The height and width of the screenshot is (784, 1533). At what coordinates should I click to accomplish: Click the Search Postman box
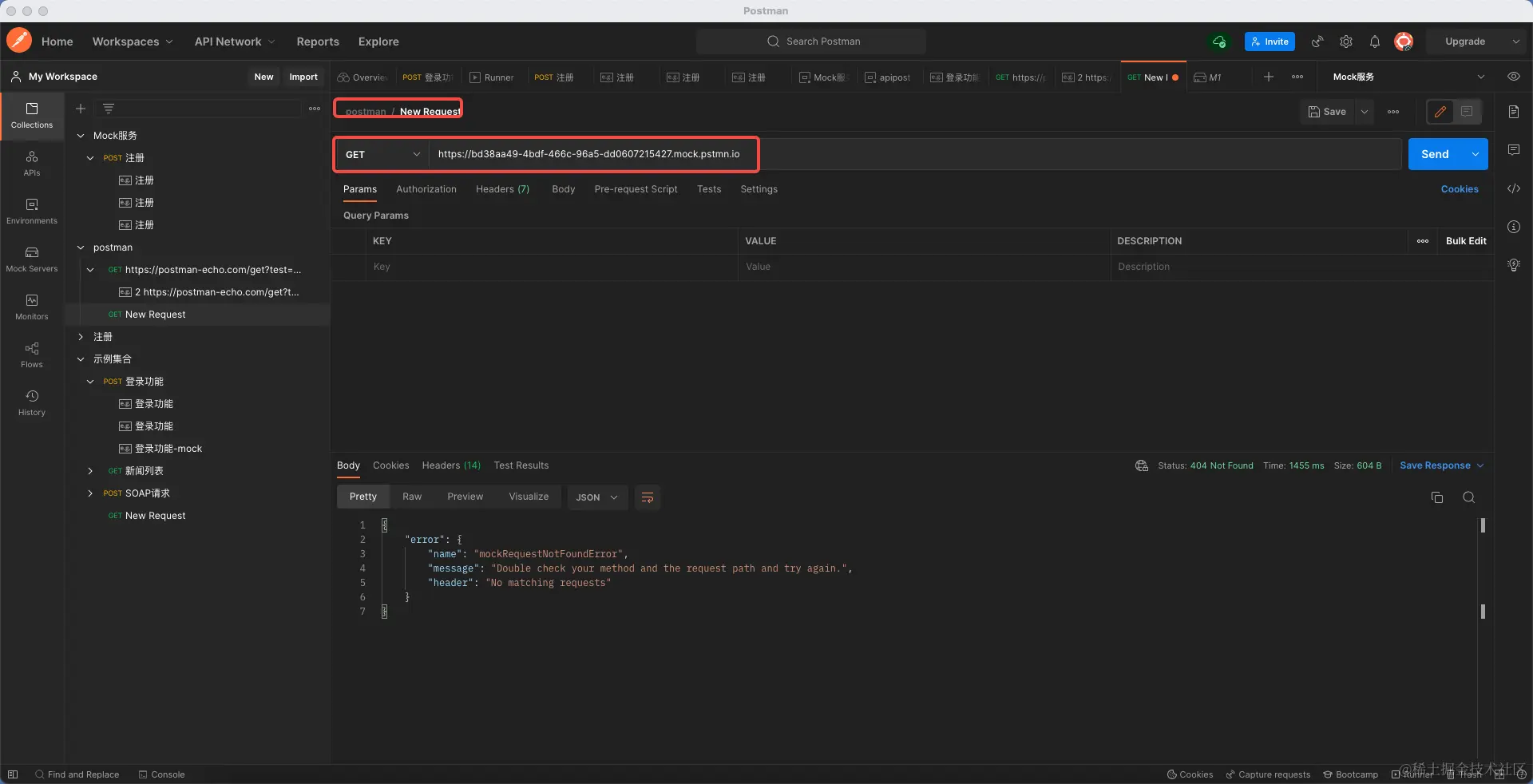[811, 42]
